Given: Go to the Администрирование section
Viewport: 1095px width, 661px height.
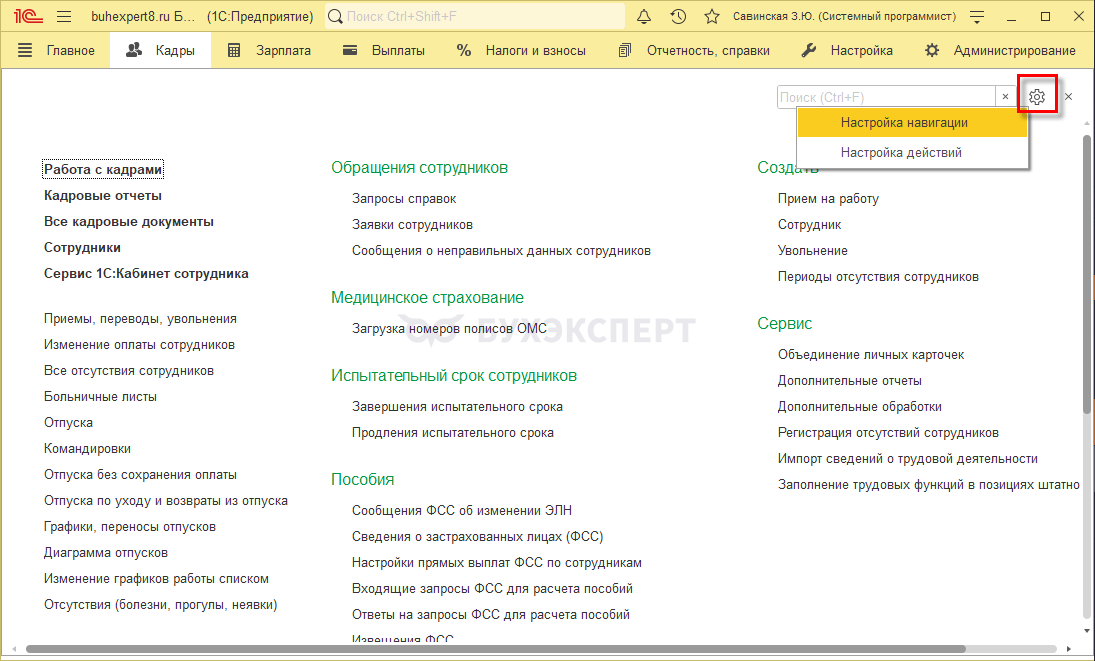Looking at the screenshot, I should [1002, 51].
